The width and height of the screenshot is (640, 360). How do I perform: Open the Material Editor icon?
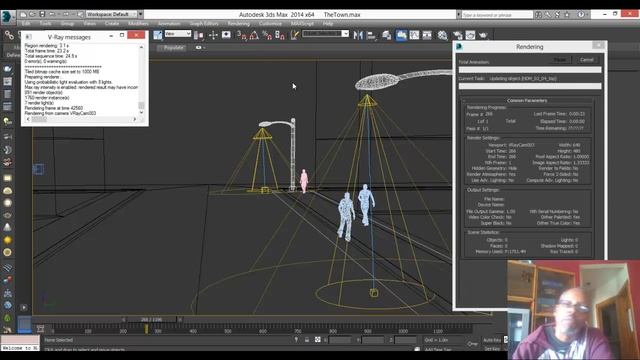click(x=442, y=36)
